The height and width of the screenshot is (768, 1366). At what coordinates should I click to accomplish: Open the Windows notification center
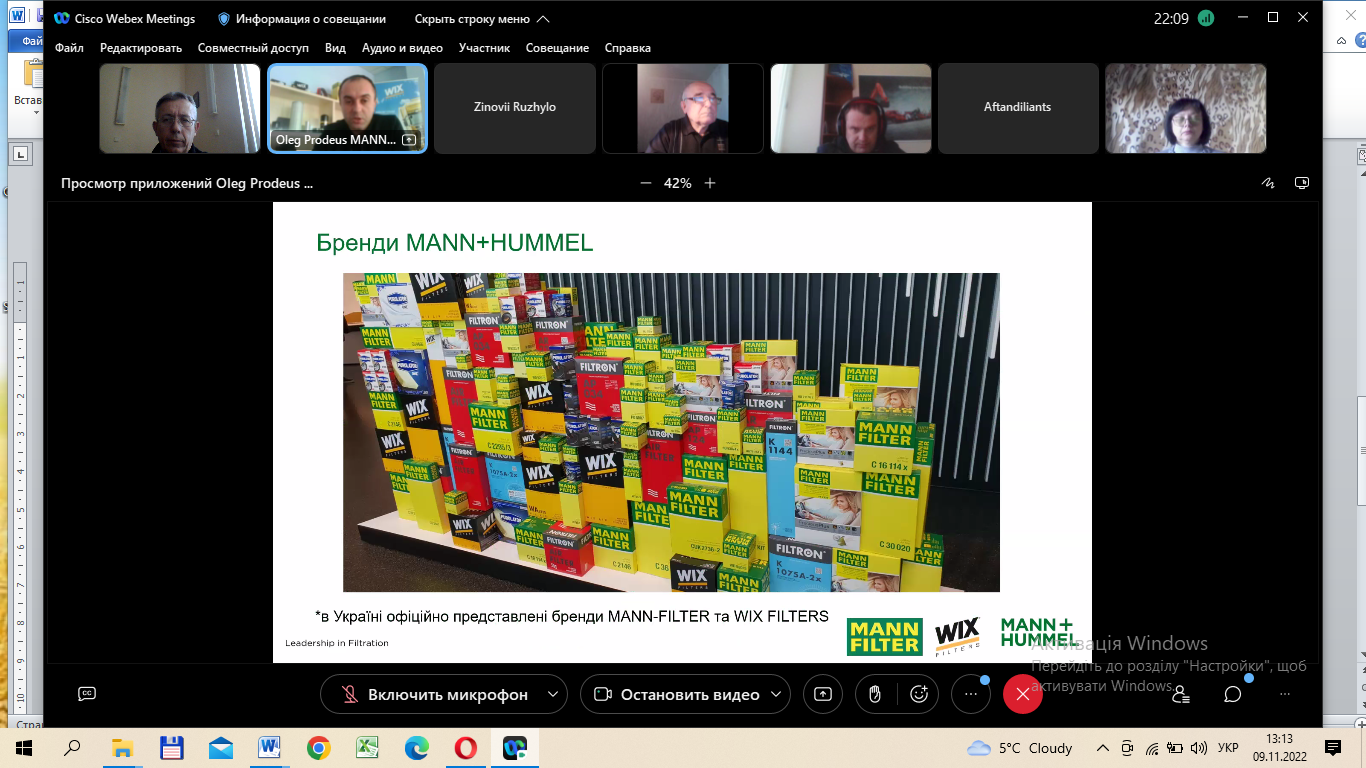coord(1333,748)
